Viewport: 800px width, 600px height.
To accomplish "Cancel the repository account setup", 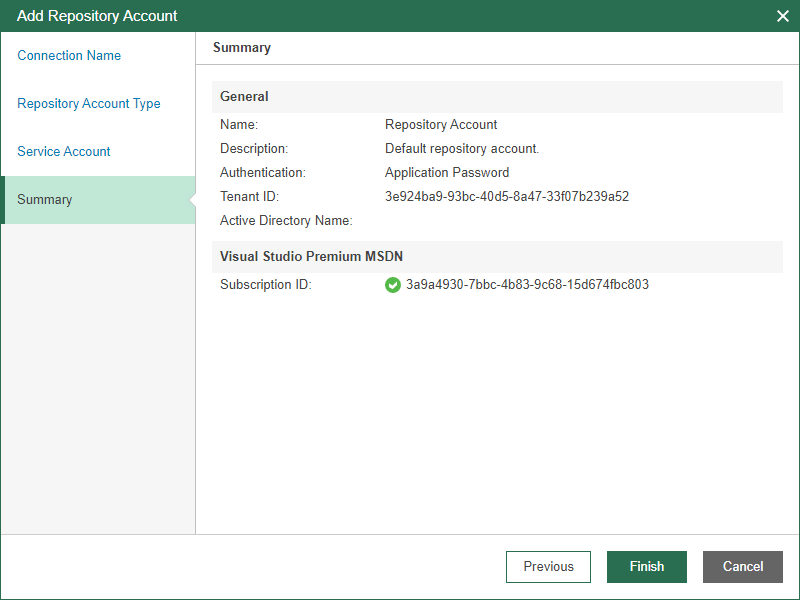I will pos(742,567).
